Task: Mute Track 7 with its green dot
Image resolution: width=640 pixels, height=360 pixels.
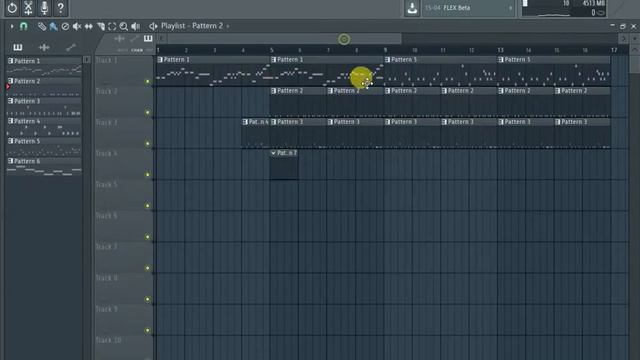Action: [x=148, y=268]
